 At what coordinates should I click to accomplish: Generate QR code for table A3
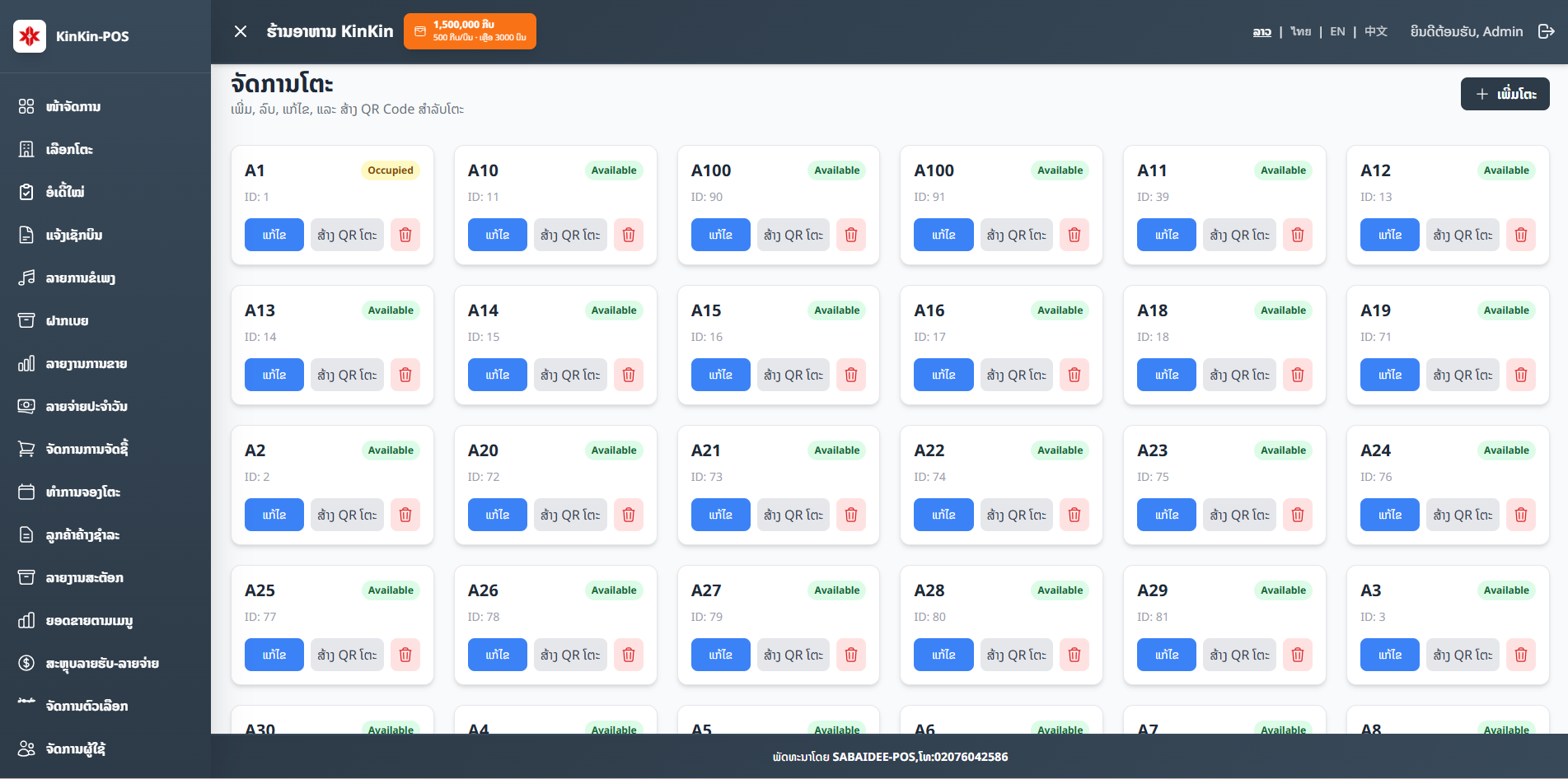[x=1462, y=655]
